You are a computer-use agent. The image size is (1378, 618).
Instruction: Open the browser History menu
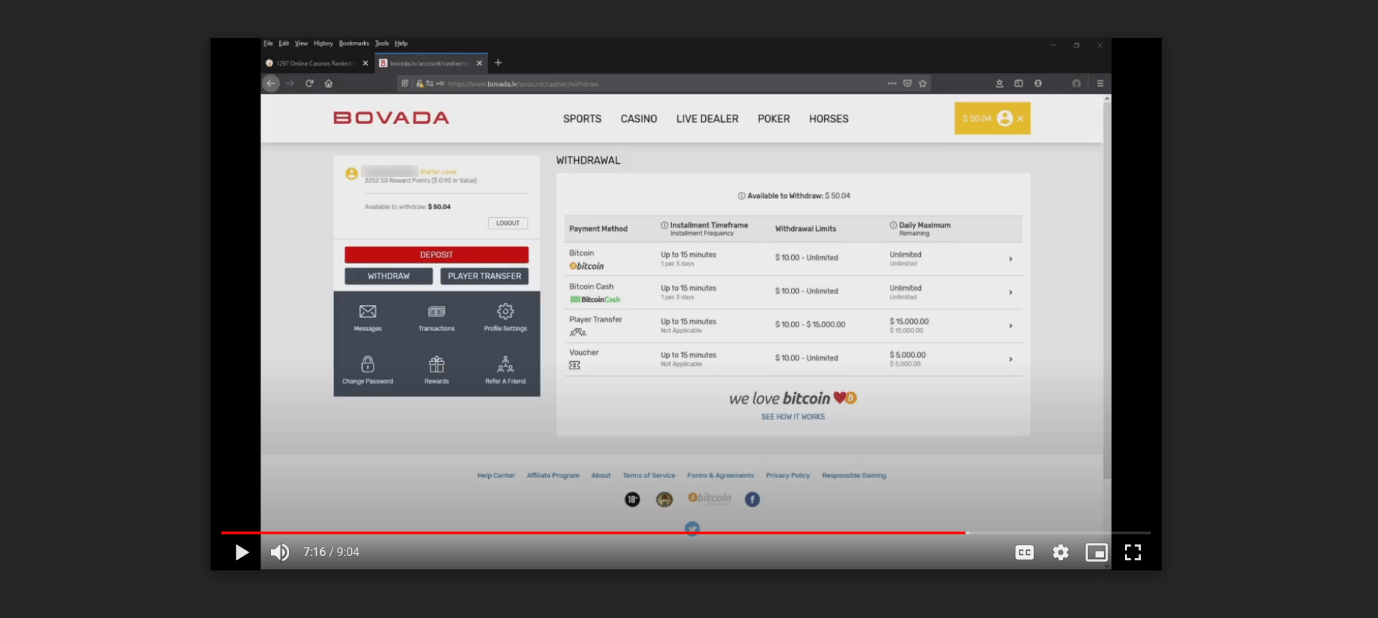tap(323, 44)
